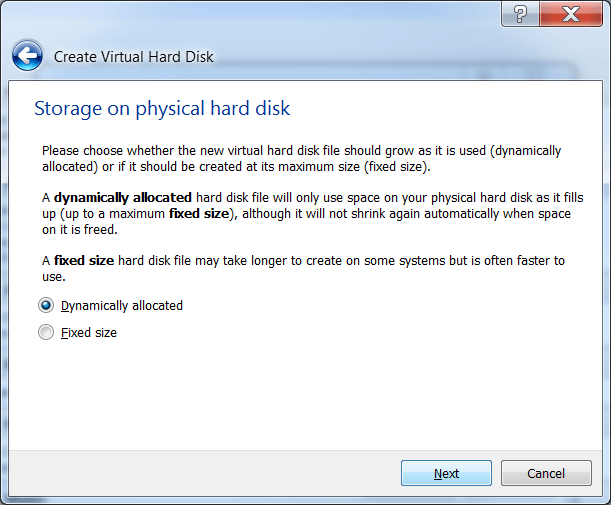Go back using the blue arrow icon

[27, 56]
